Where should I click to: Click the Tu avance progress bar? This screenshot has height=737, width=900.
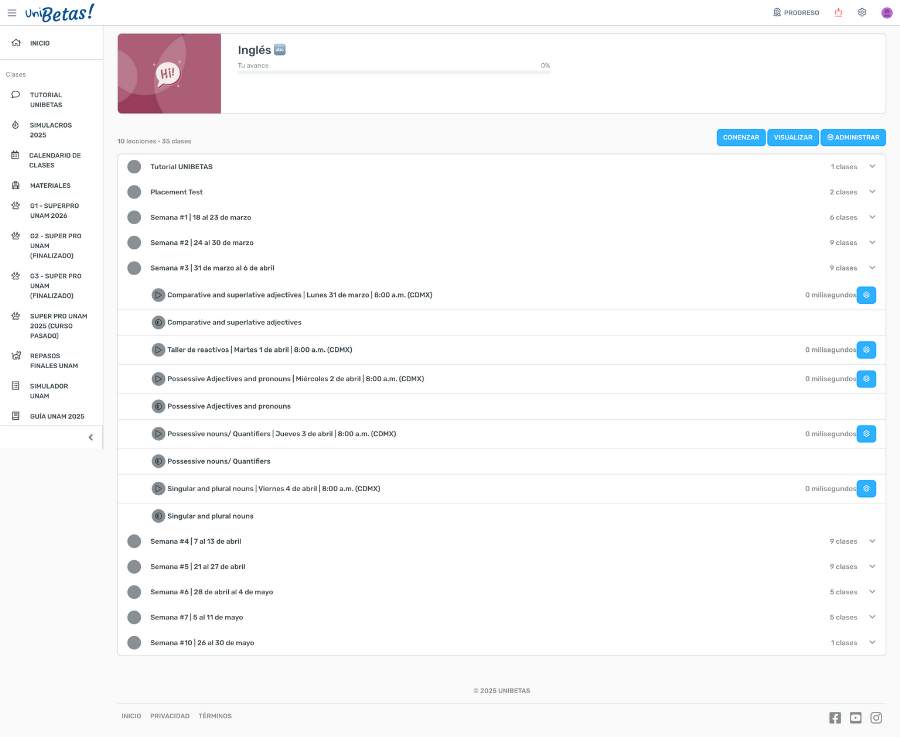pyautogui.click(x=393, y=72)
